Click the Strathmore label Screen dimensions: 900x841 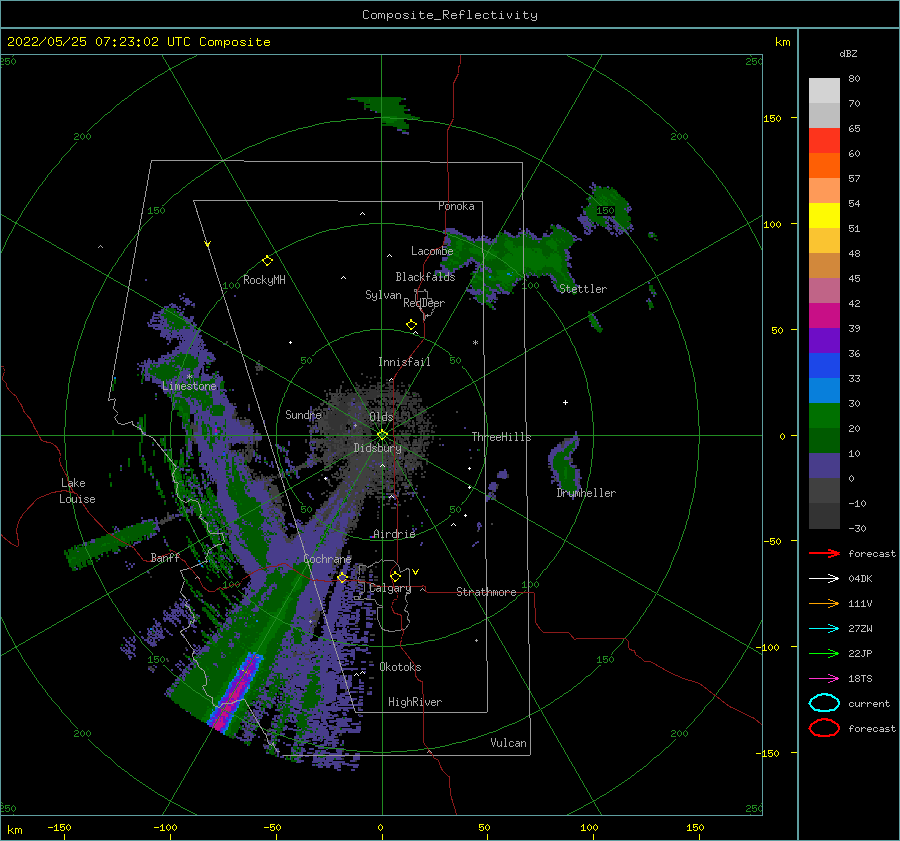point(486,592)
